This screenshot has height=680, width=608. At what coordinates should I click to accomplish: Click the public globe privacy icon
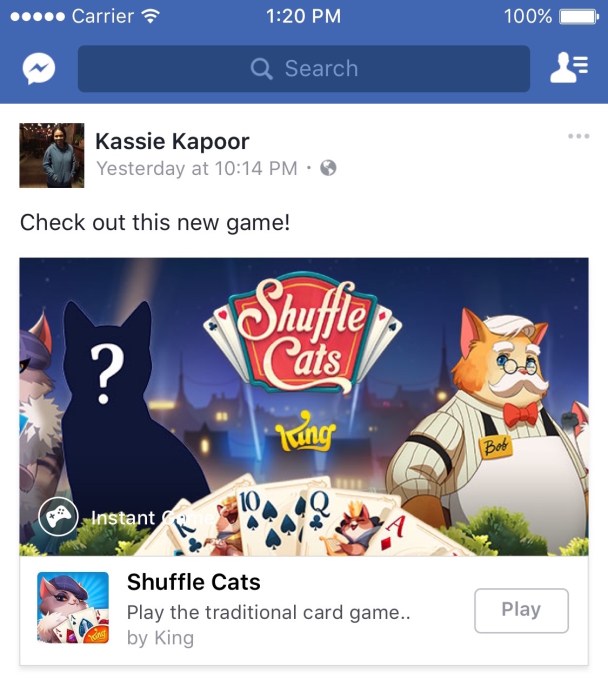pos(328,168)
